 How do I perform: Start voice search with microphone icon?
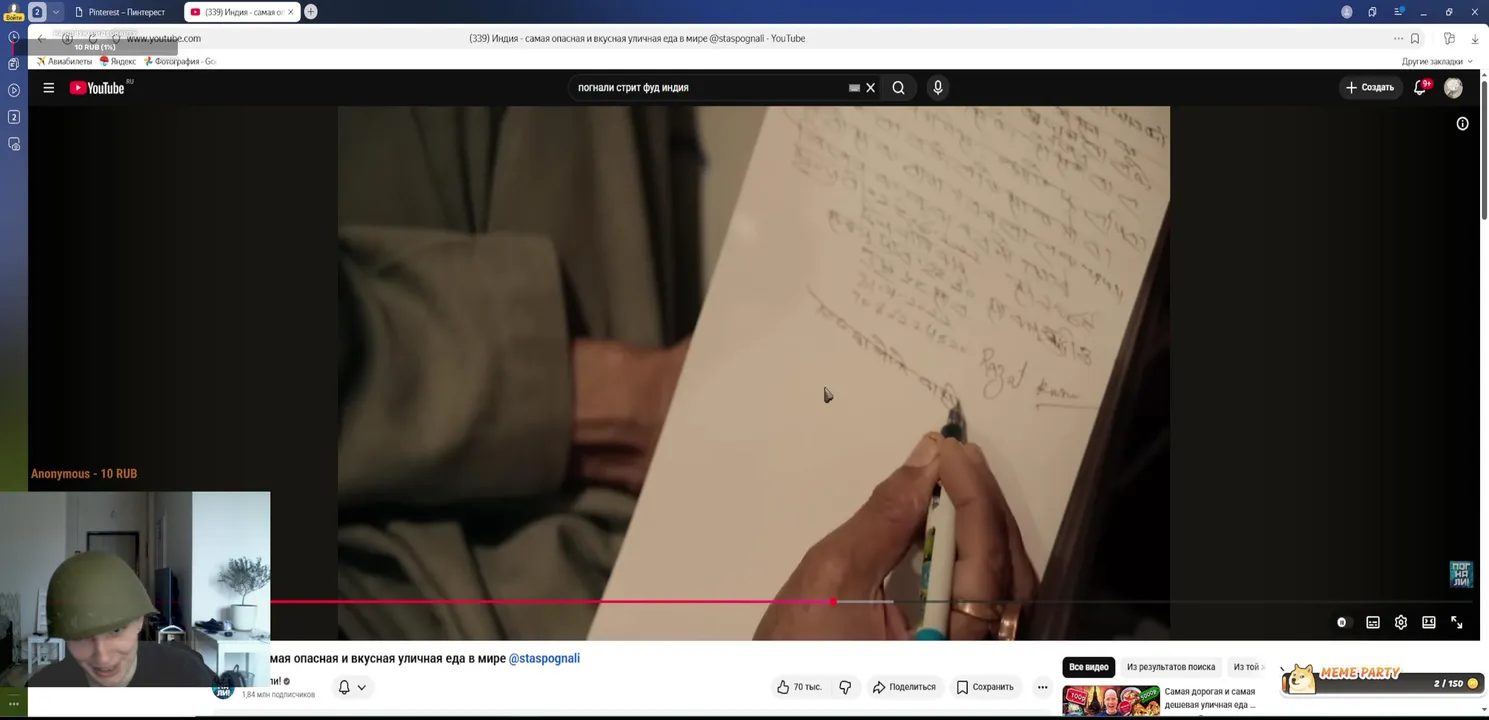(937, 88)
